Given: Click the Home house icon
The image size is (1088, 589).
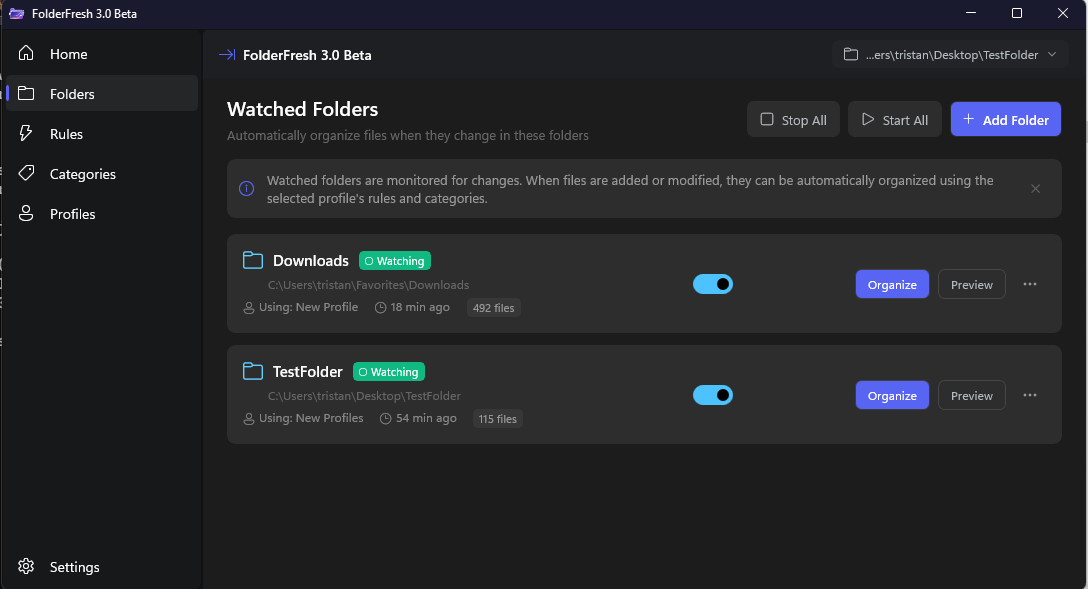Looking at the screenshot, I should (27, 54).
